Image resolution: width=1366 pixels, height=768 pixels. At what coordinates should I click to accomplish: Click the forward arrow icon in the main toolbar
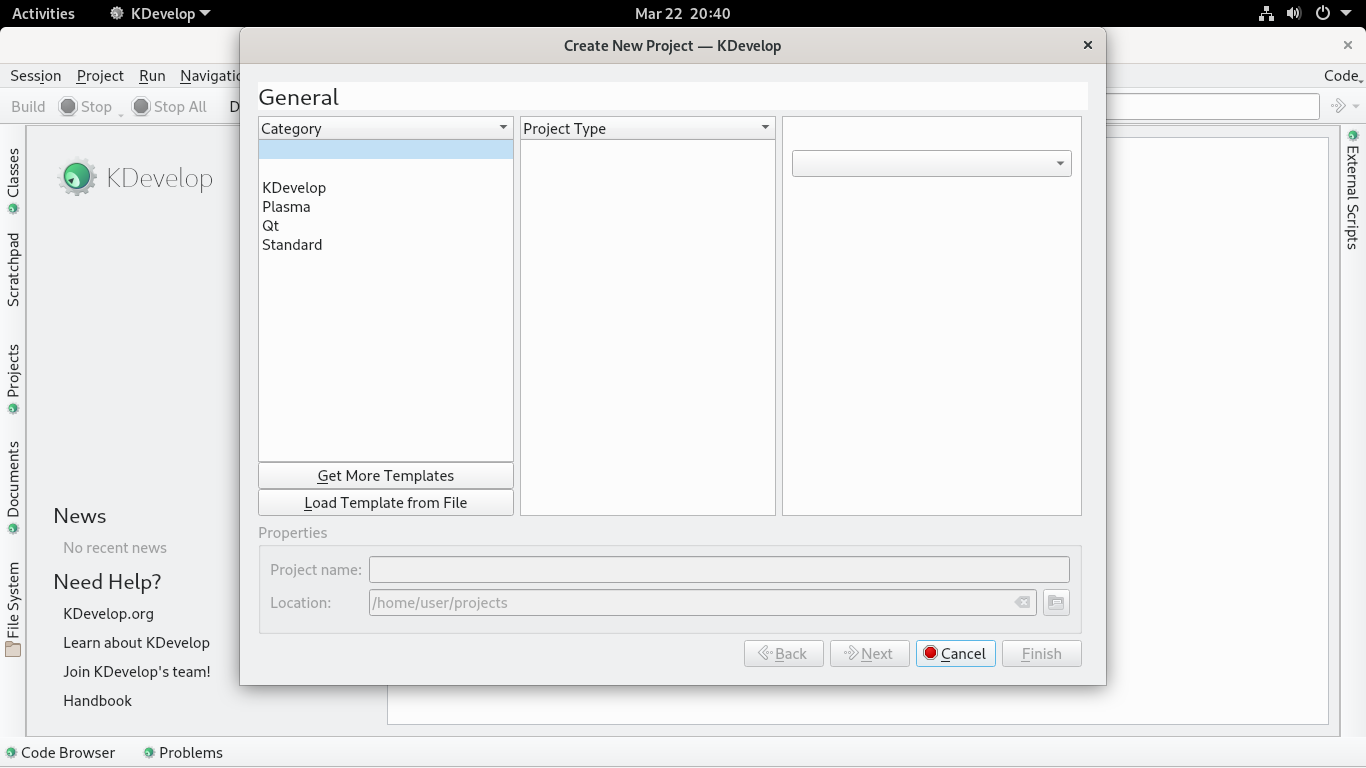[x=1338, y=106]
